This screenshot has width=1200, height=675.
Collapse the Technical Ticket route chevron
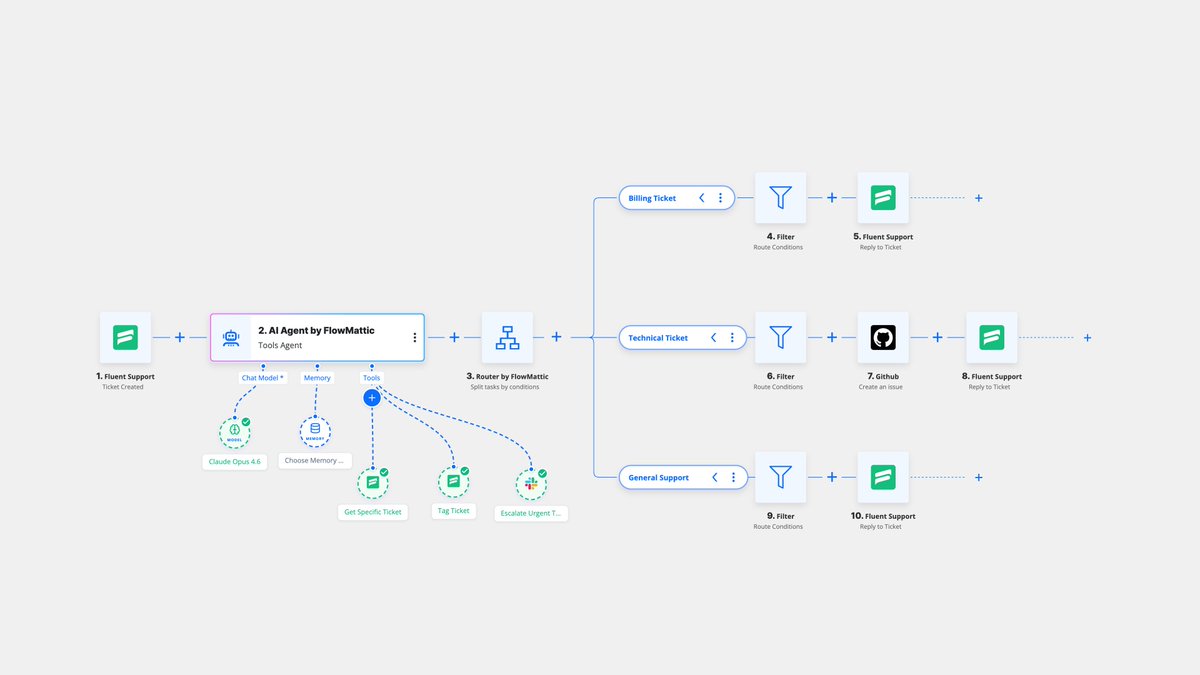pos(714,338)
